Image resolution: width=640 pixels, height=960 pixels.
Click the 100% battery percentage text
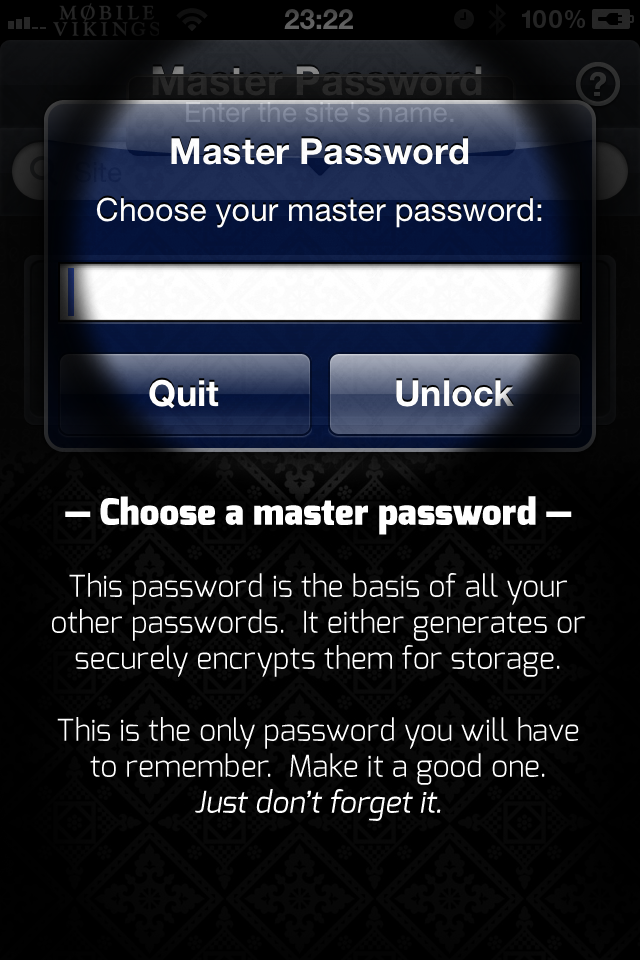click(552, 20)
